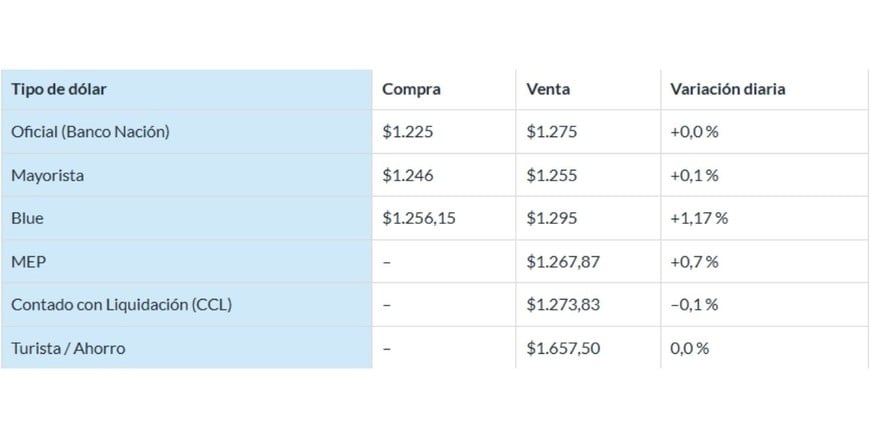870x438 pixels.
Task: Click the "Compra" column header
Action: pyautogui.click(x=411, y=89)
